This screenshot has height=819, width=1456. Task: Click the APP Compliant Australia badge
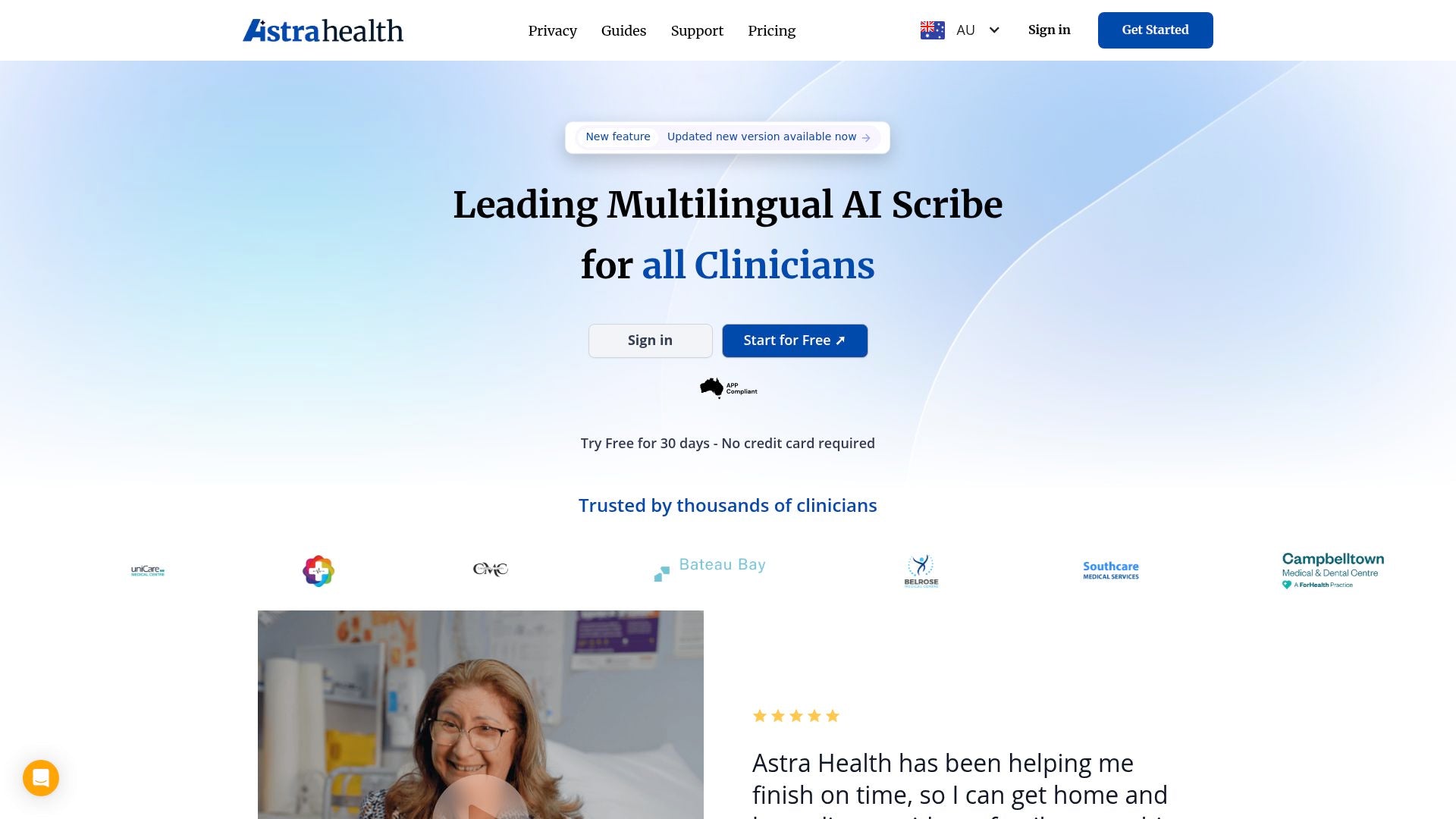(728, 388)
